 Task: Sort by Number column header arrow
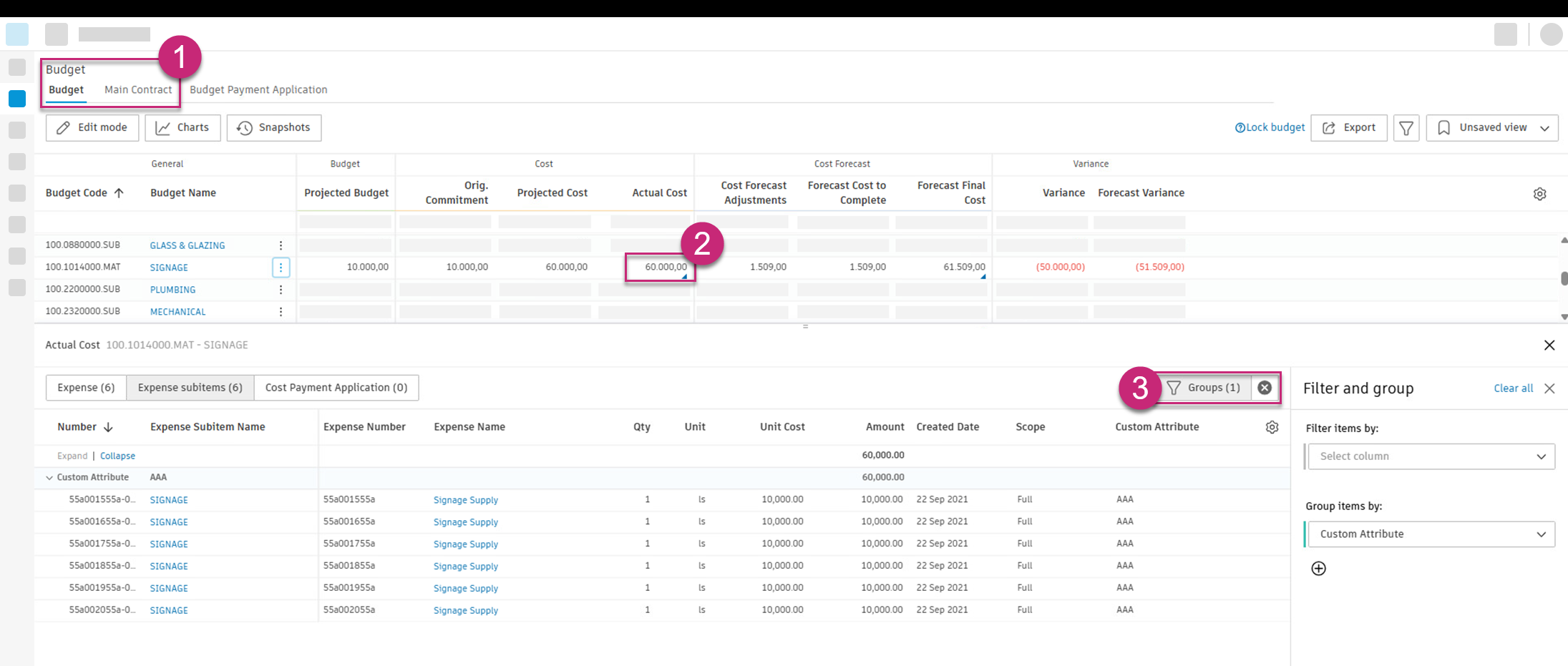tap(108, 427)
